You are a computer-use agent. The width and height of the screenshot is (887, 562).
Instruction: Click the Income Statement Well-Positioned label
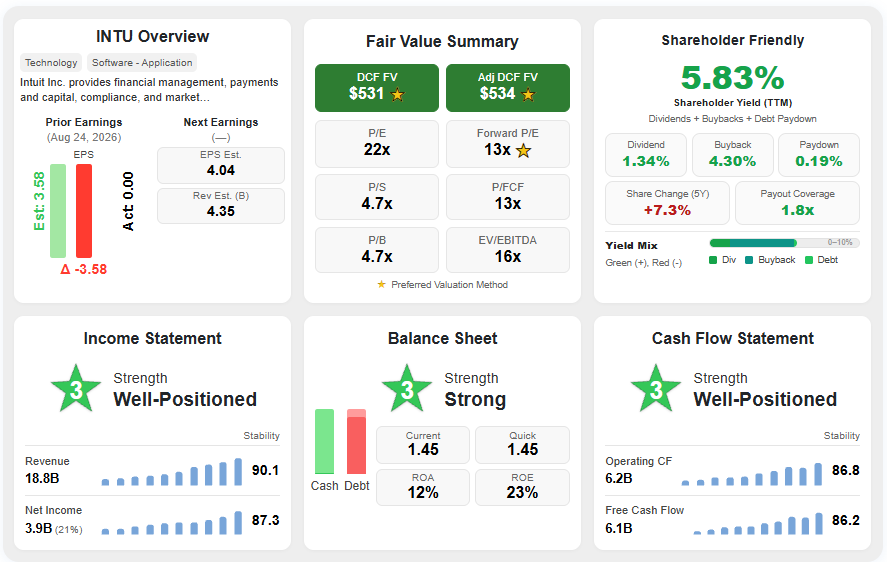pos(185,400)
